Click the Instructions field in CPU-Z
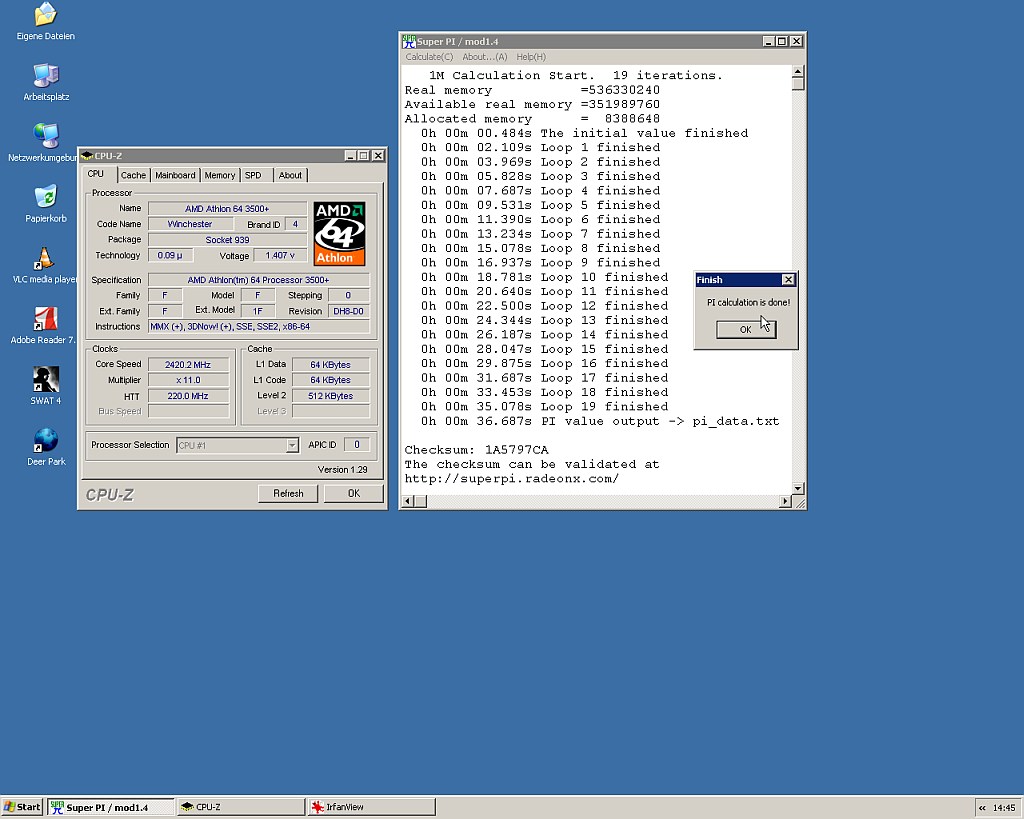Image resolution: width=1024 pixels, height=819 pixels. coord(259,327)
